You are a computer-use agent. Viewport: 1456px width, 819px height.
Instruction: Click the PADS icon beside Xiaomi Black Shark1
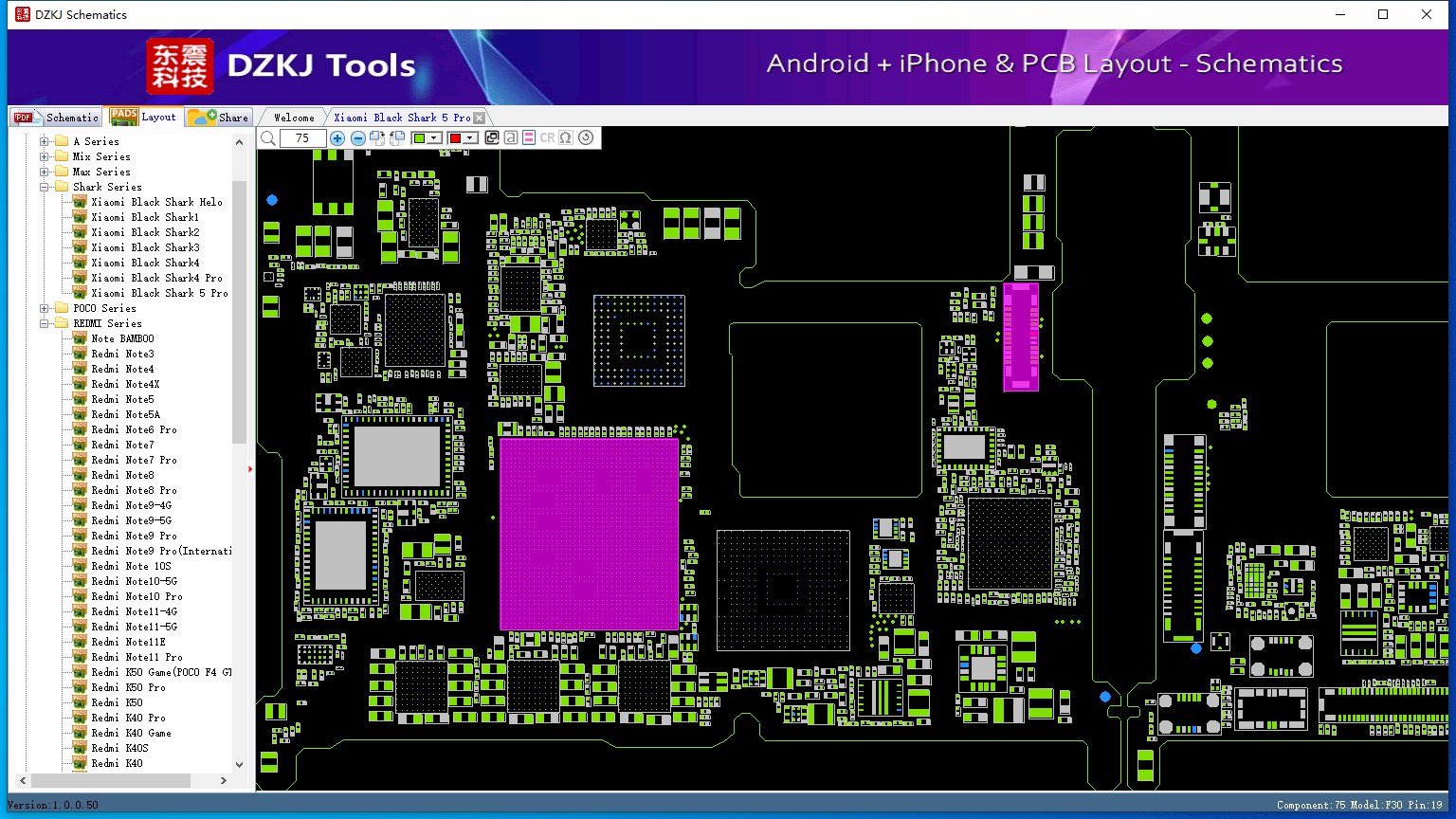[80, 217]
